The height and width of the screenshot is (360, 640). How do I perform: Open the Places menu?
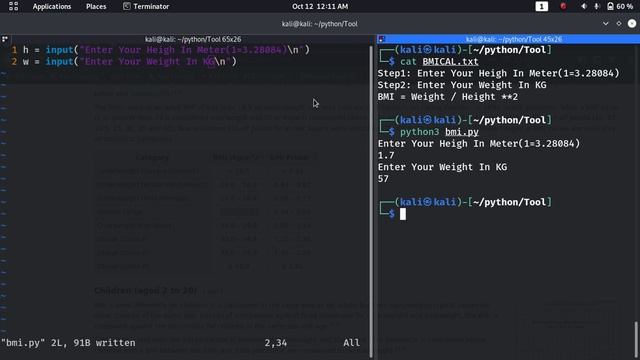pos(96,7)
